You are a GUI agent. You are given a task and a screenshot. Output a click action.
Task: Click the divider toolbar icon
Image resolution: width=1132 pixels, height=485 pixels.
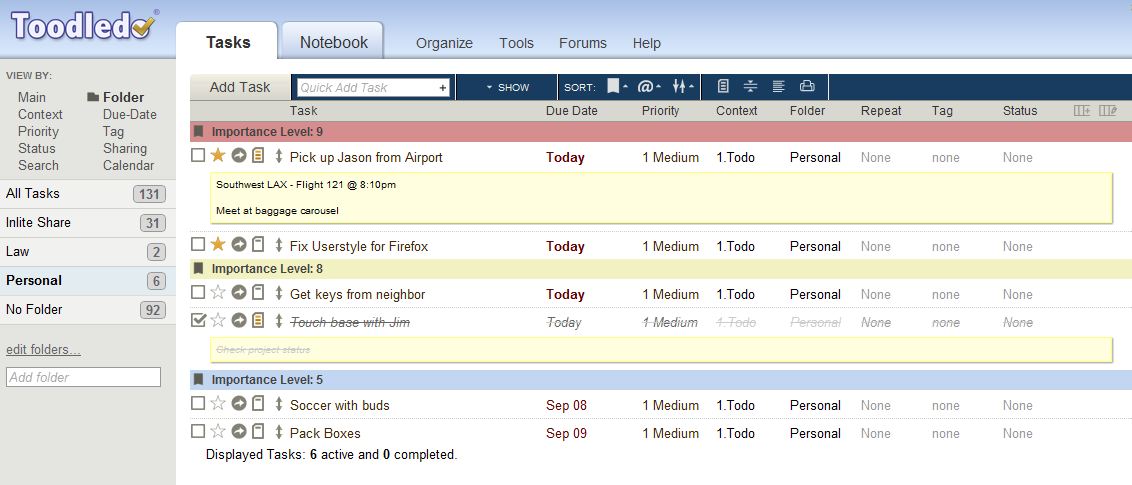(x=751, y=87)
